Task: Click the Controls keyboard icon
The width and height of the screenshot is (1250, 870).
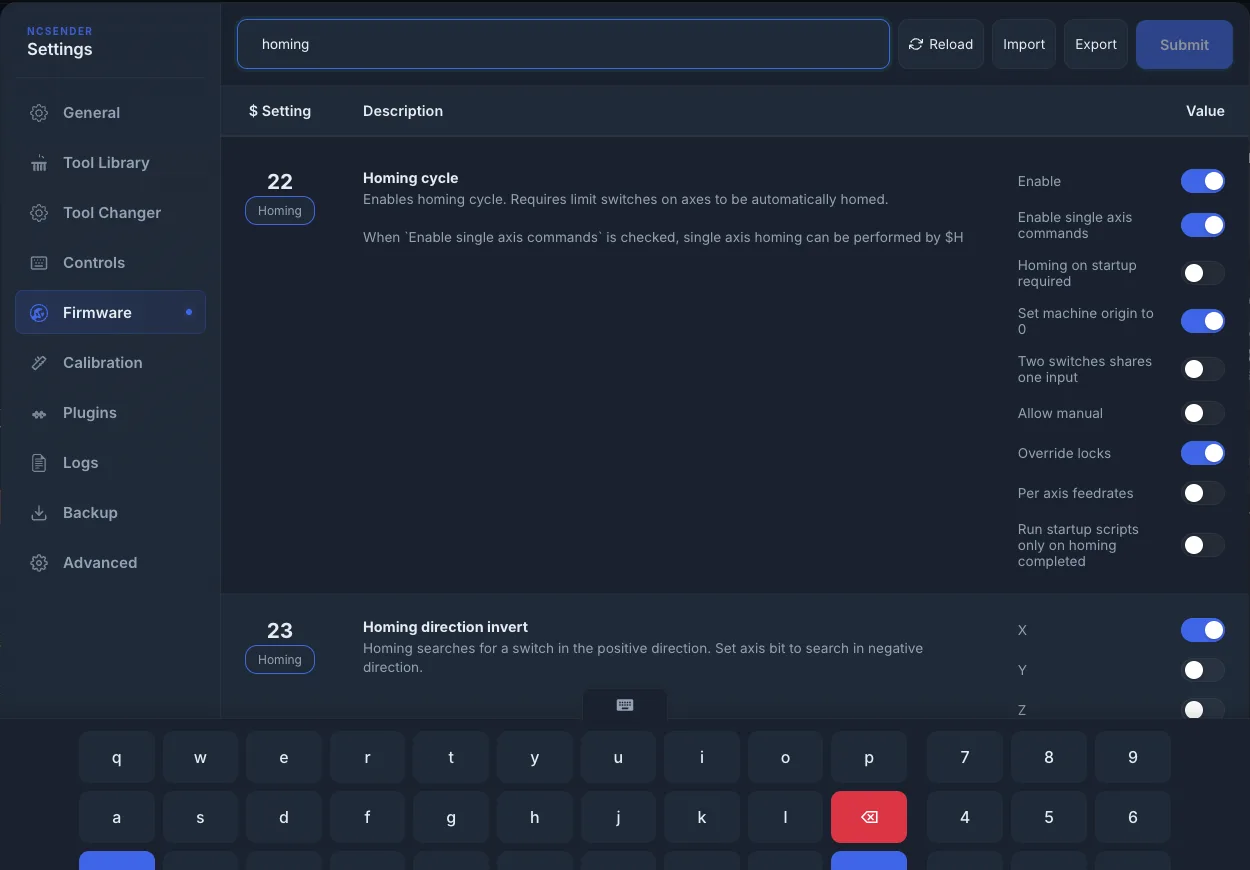Action: coord(39,263)
